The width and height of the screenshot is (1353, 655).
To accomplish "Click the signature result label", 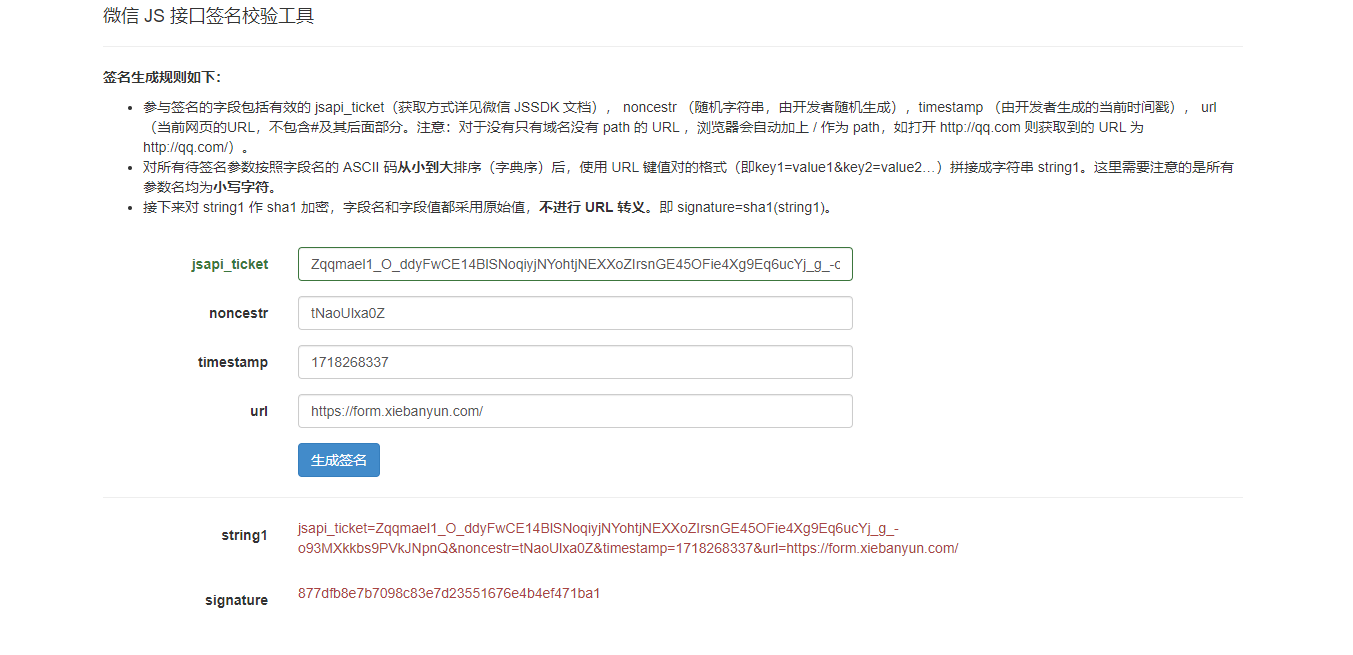I will [237, 600].
